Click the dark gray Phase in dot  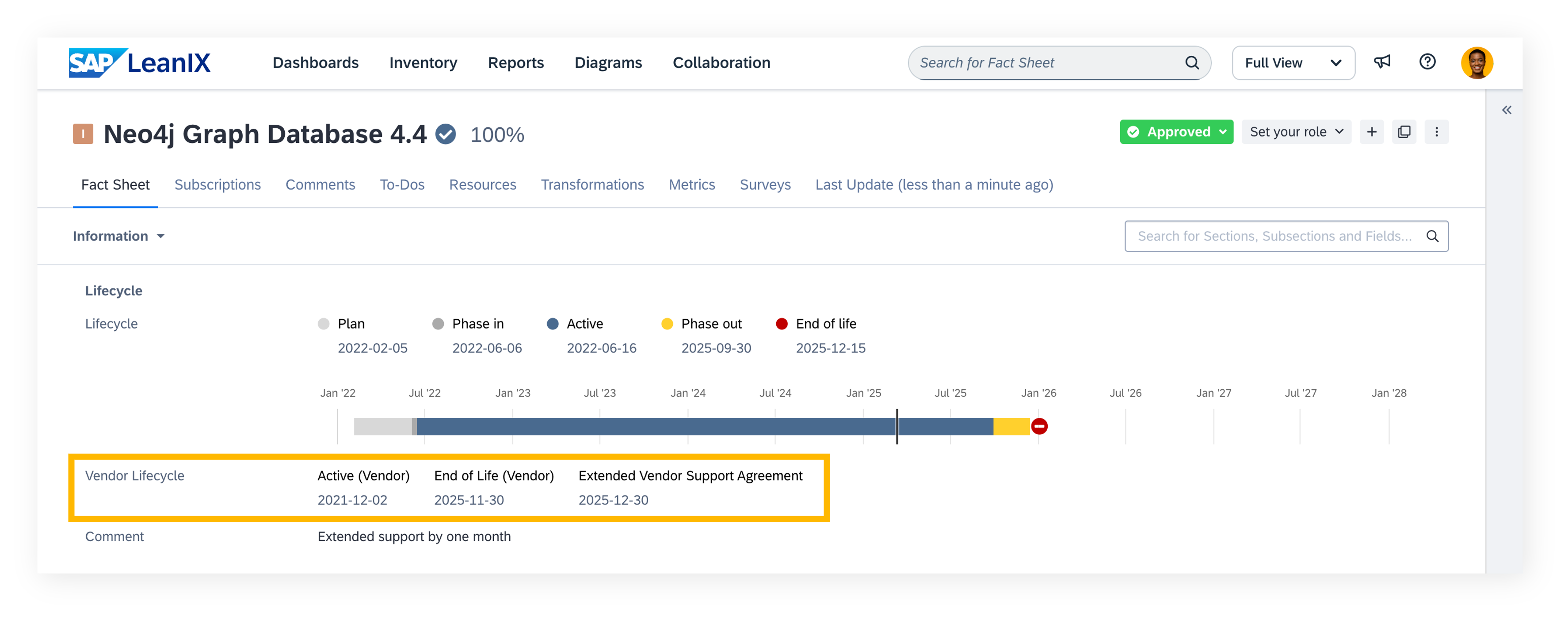438,324
